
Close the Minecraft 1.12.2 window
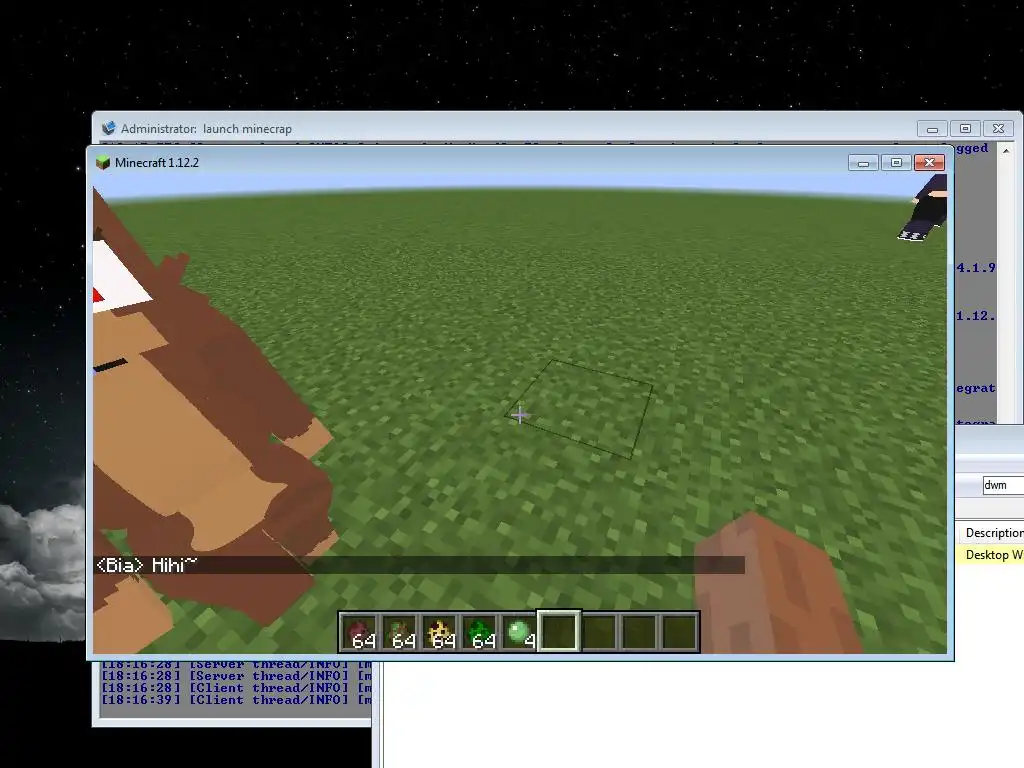coord(929,163)
